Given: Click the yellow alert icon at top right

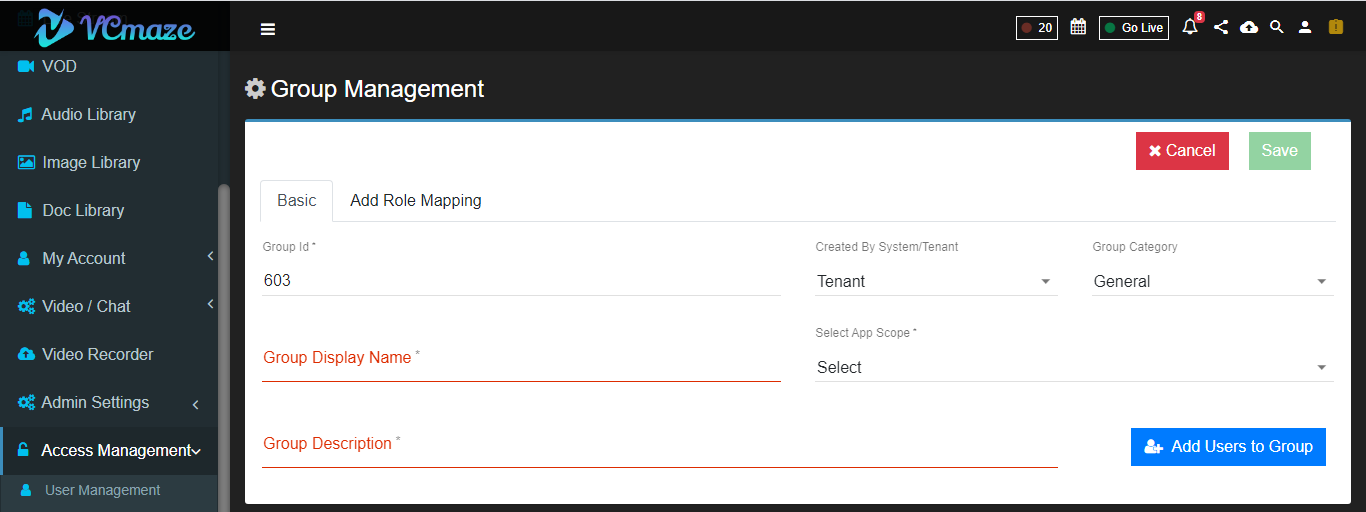Looking at the screenshot, I should (x=1336, y=27).
